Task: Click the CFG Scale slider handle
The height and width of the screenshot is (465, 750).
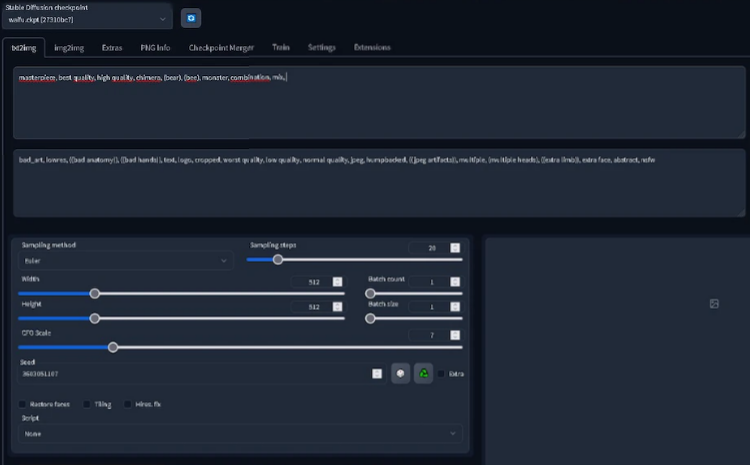Action: coord(113,347)
